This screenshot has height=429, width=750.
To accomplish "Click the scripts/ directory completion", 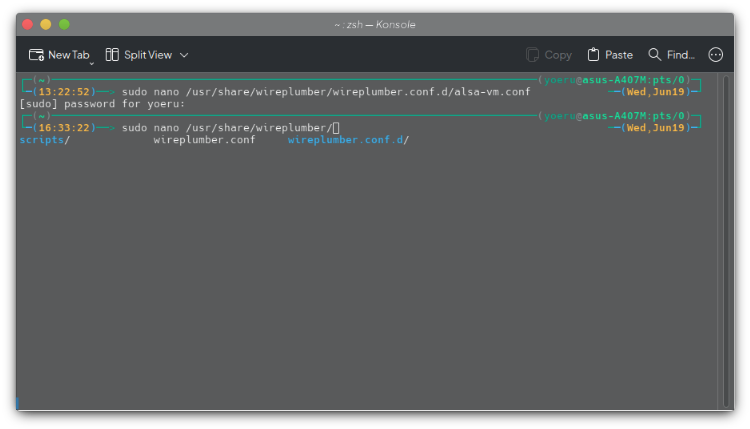I will click(x=45, y=140).
